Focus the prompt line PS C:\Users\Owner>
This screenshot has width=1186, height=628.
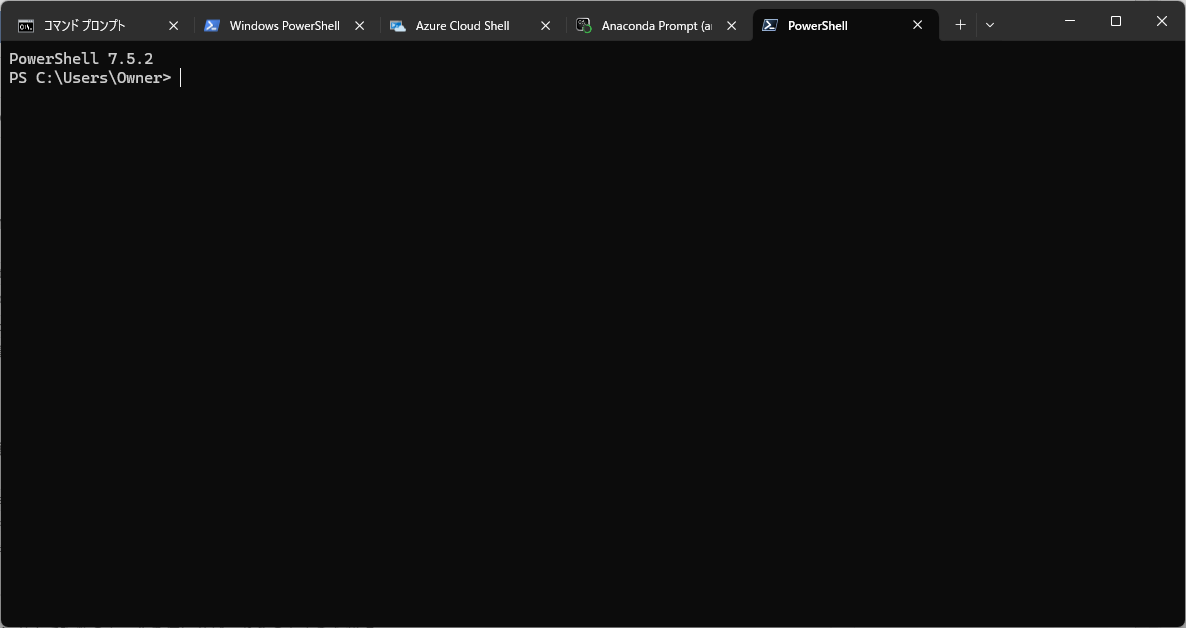click(90, 78)
